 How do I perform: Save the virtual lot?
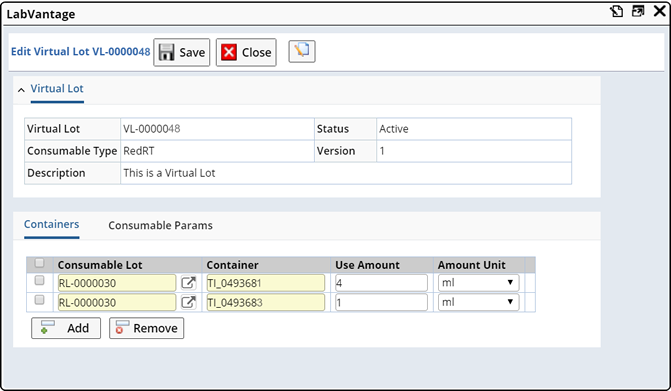click(x=182, y=52)
